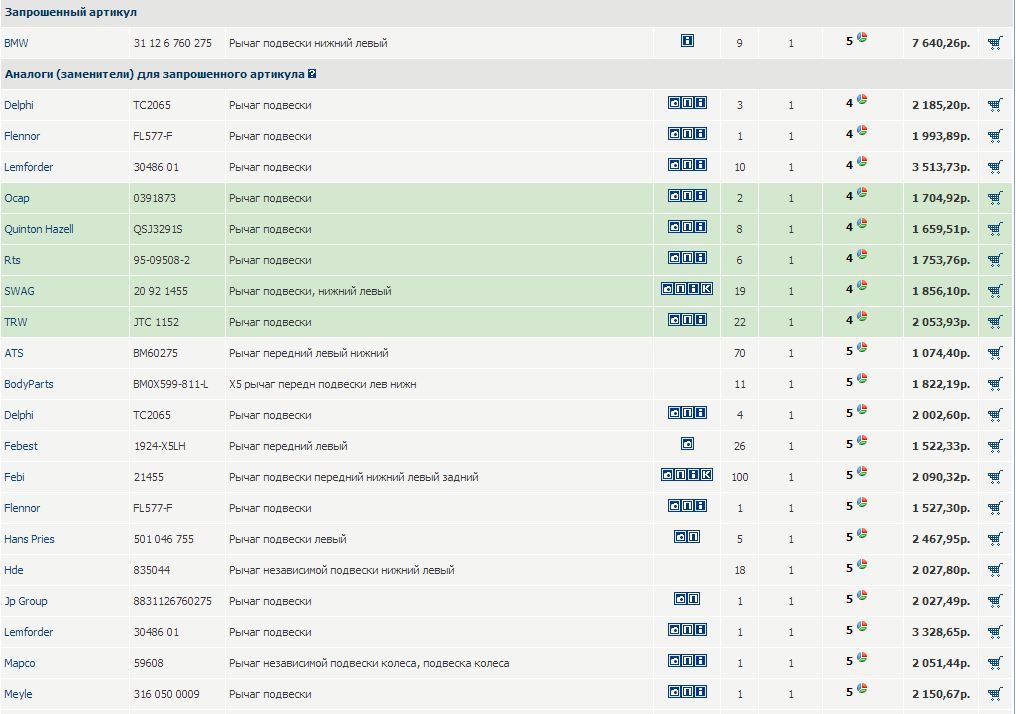
Task: Add Jp Group 8831126760275 to cart
Action: click(995, 601)
